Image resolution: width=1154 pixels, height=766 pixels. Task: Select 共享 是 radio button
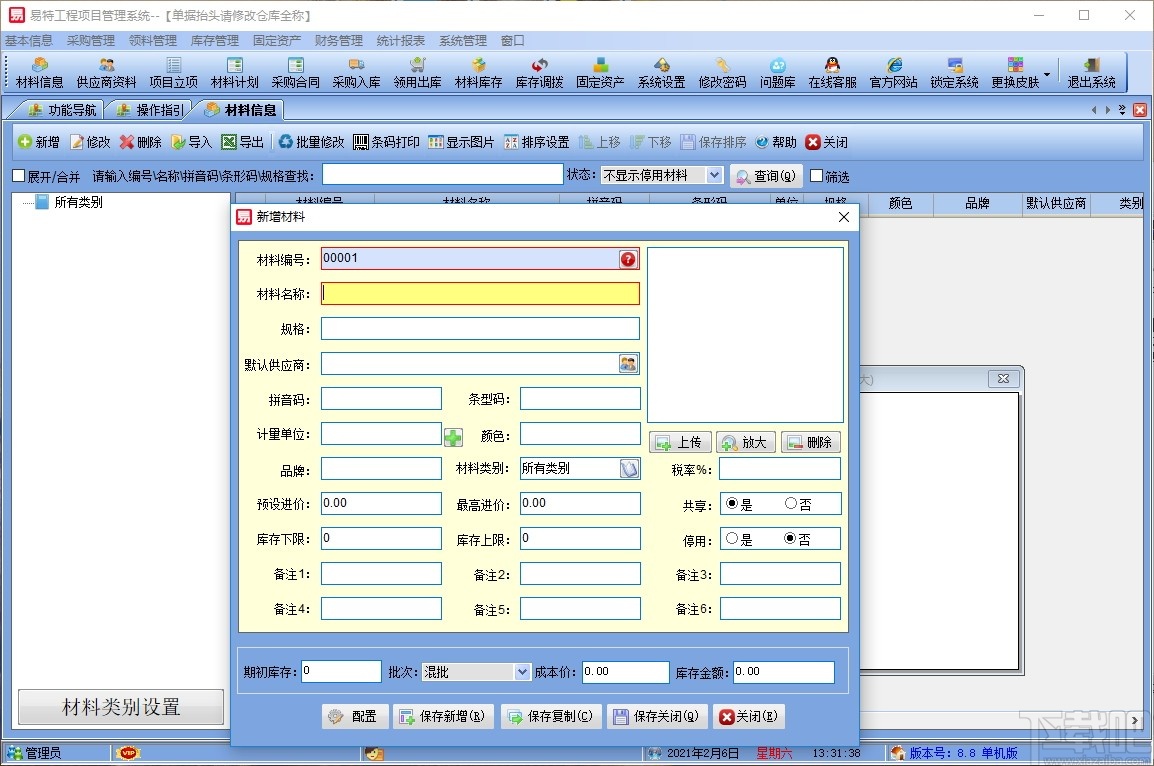732,504
